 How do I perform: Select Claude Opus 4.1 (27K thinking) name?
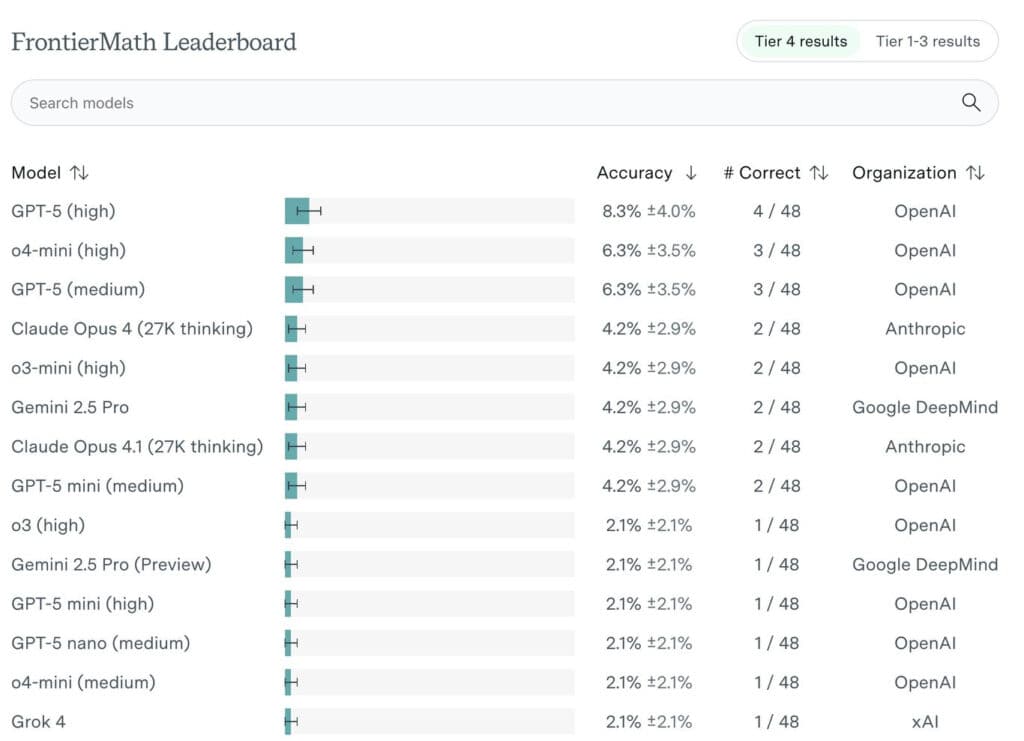pyautogui.click(x=137, y=447)
